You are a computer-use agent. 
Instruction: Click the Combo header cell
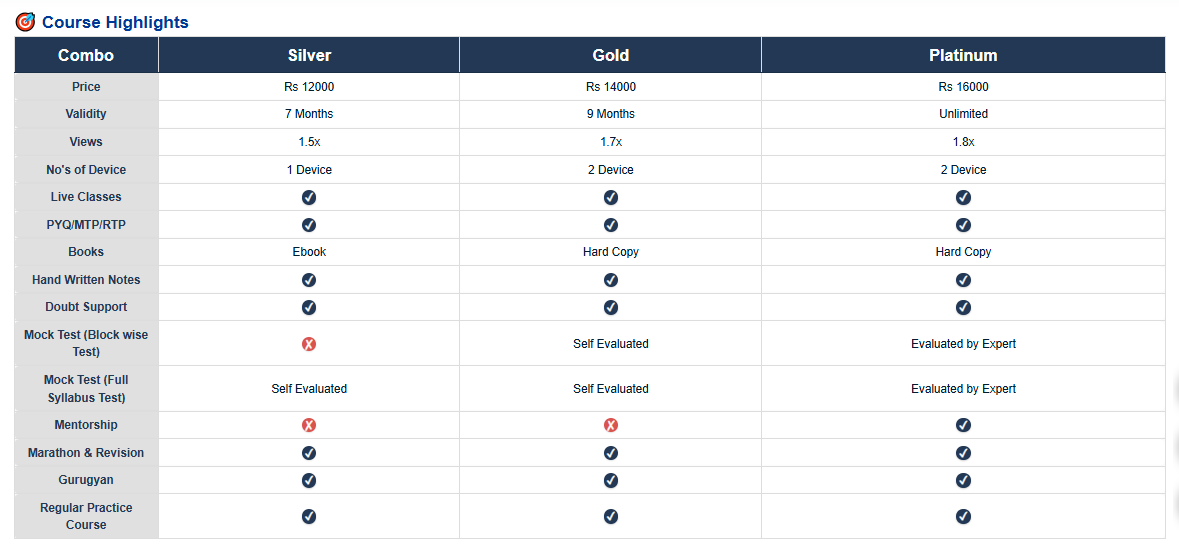pyautogui.click(x=86, y=55)
